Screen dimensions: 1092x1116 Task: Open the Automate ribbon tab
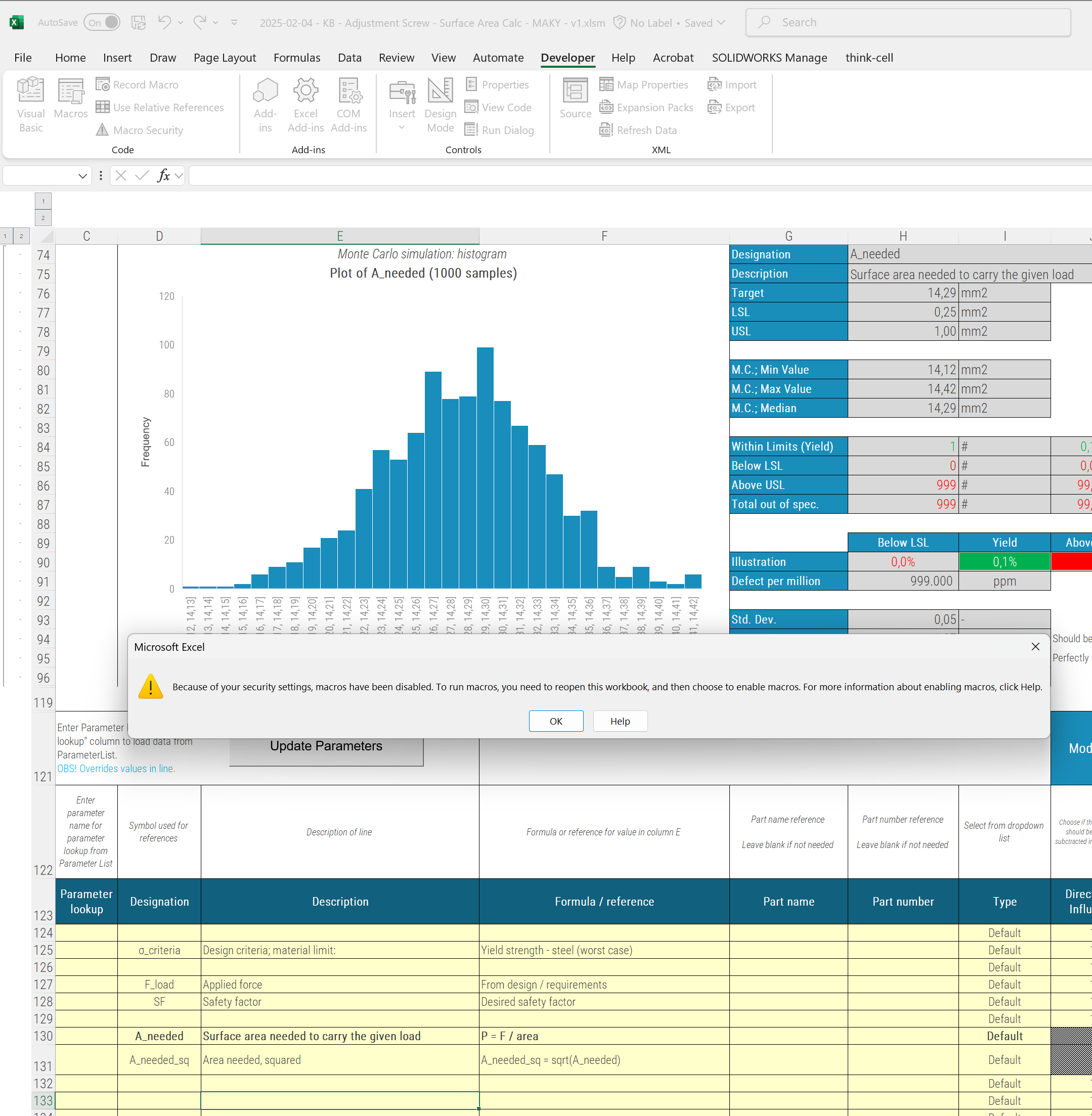(498, 57)
